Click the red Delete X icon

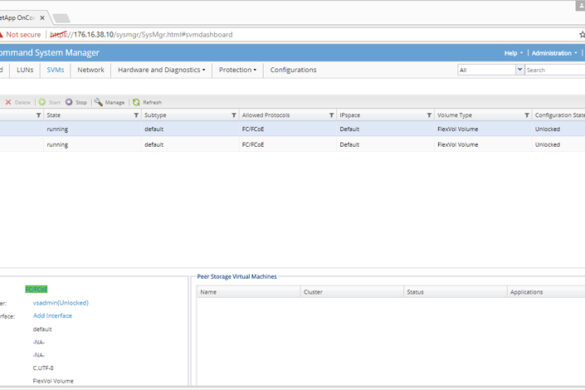8,102
